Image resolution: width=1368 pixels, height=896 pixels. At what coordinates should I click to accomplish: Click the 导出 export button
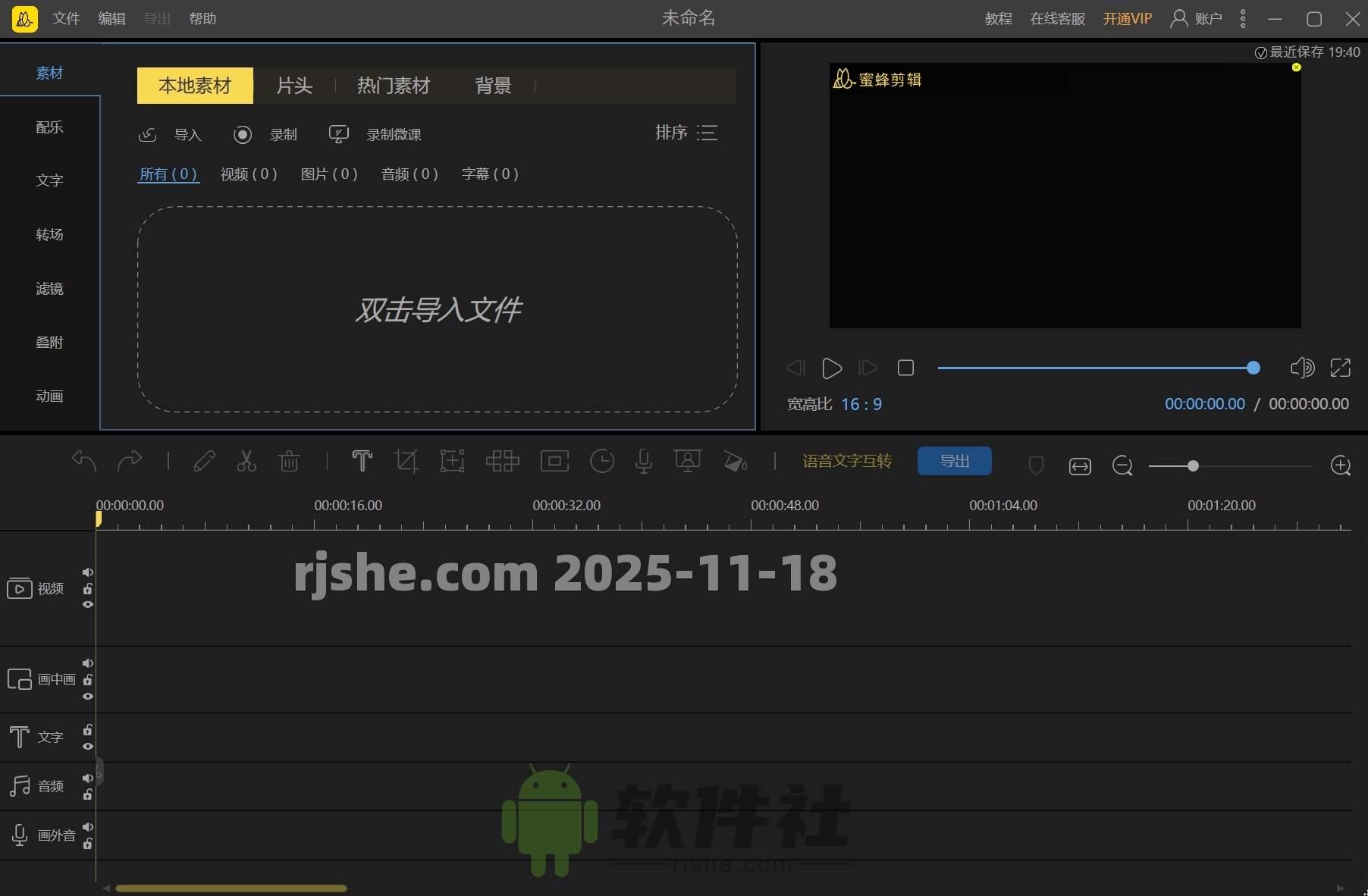(954, 461)
